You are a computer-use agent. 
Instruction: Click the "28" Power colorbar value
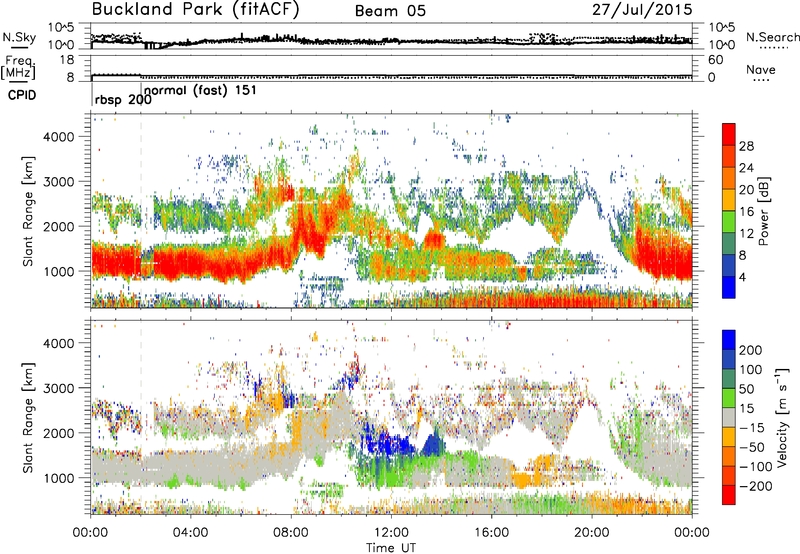pyautogui.click(x=746, y=146)
